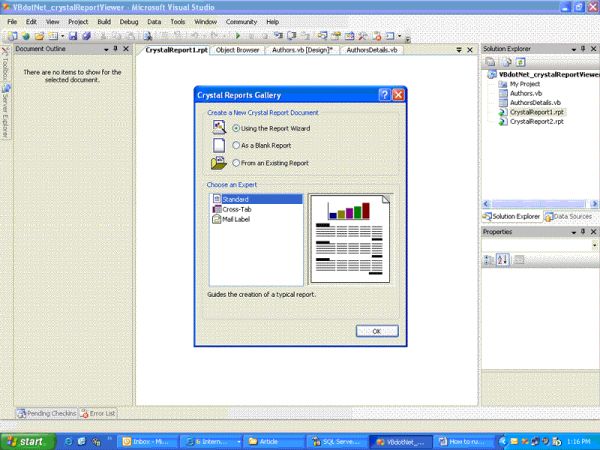Click the auto-hide pin on Properties panel

click(x=583, y=232)
